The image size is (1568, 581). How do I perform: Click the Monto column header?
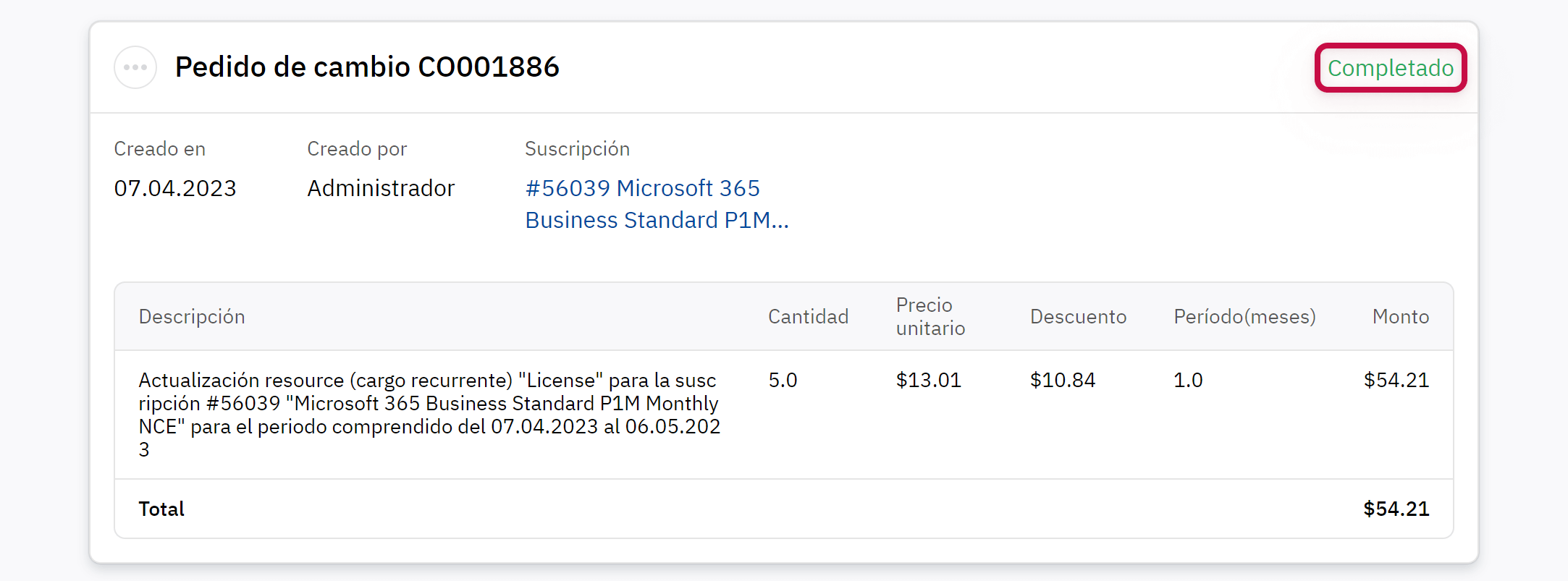coord(1400,317)
